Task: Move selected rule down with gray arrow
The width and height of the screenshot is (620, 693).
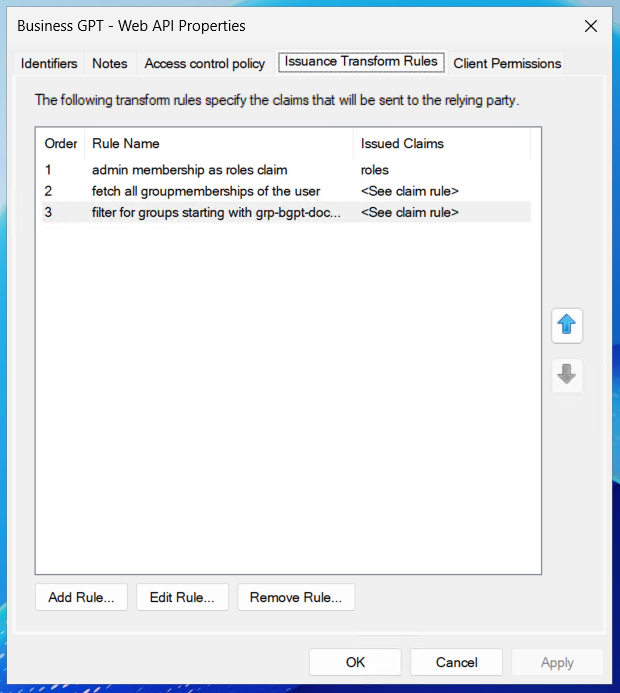Action: click(567, 375)
